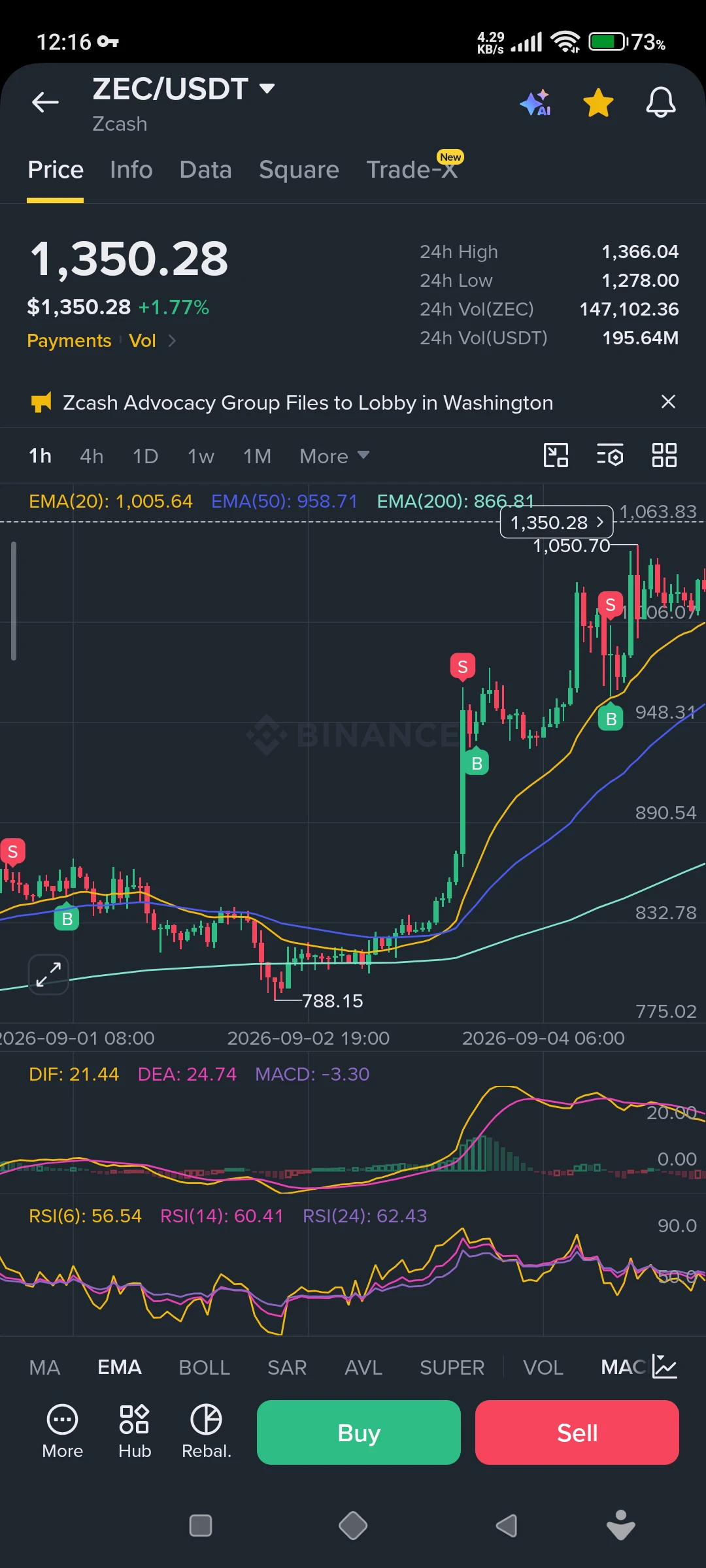The width and height of the screenshot is (706, 1568).
Task: Open the AI sparkle assistant icon
Action: point(536,103)
